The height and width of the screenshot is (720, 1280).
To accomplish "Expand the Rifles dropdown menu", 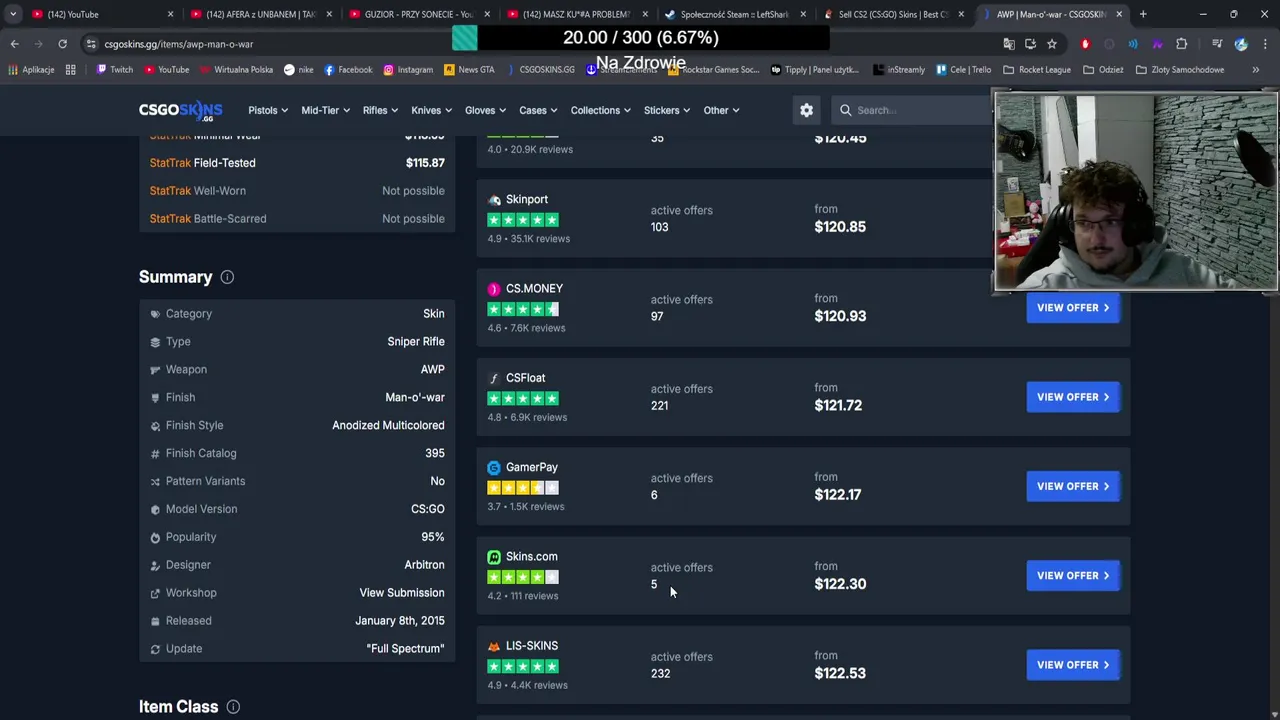I will [380, 110].
